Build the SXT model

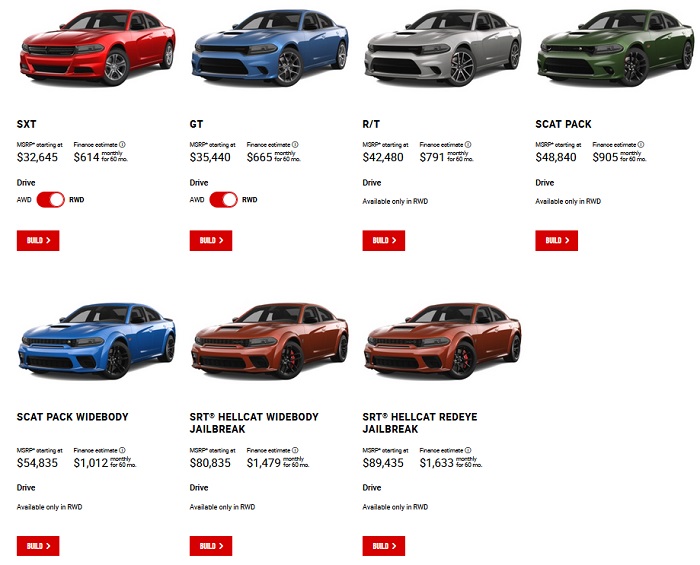[38, 241]
